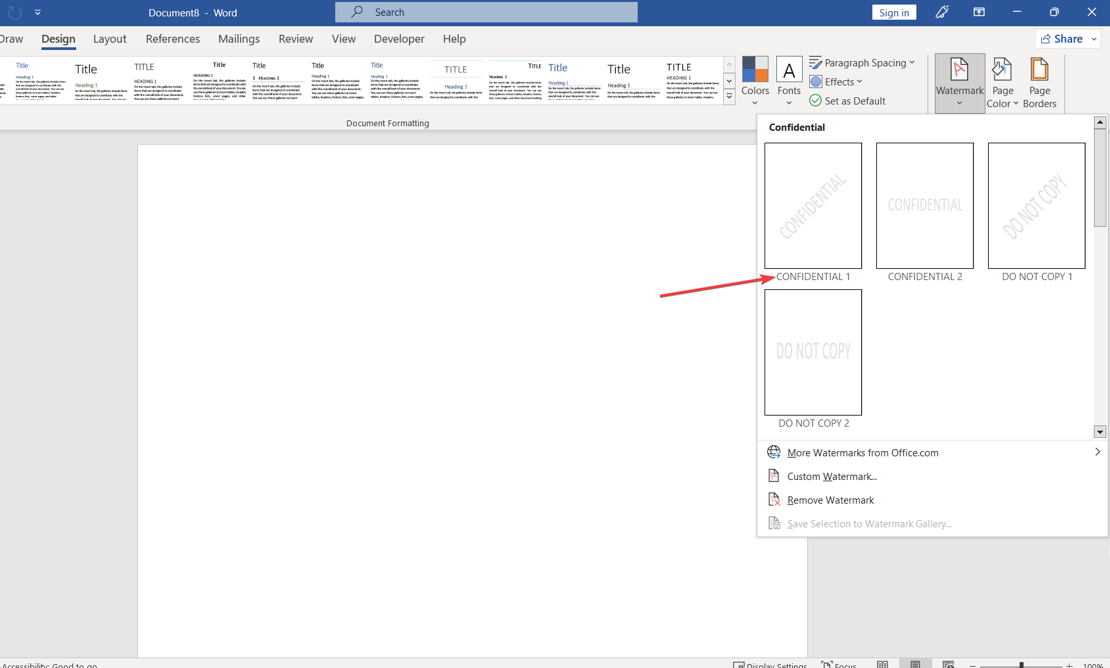
Task: Click the 'DO NOT COPY 1' caption label
Action: [1036, 277]
